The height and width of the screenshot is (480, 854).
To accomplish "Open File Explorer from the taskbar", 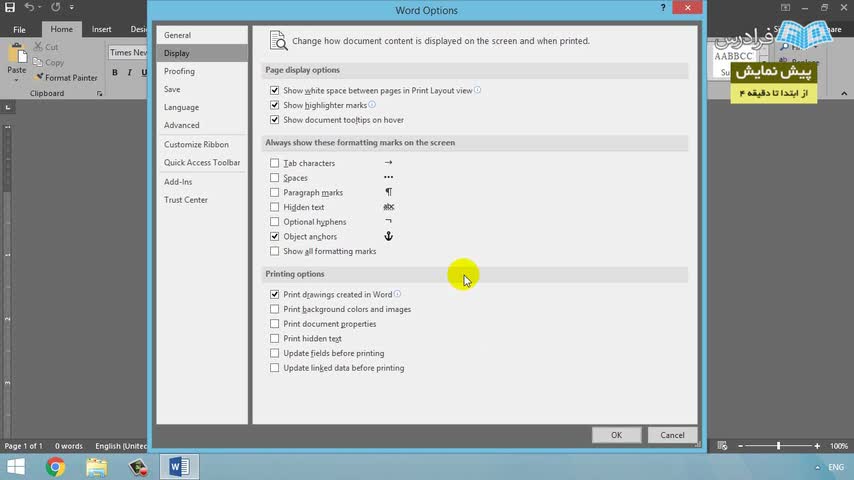I will (x=96, y=467).
